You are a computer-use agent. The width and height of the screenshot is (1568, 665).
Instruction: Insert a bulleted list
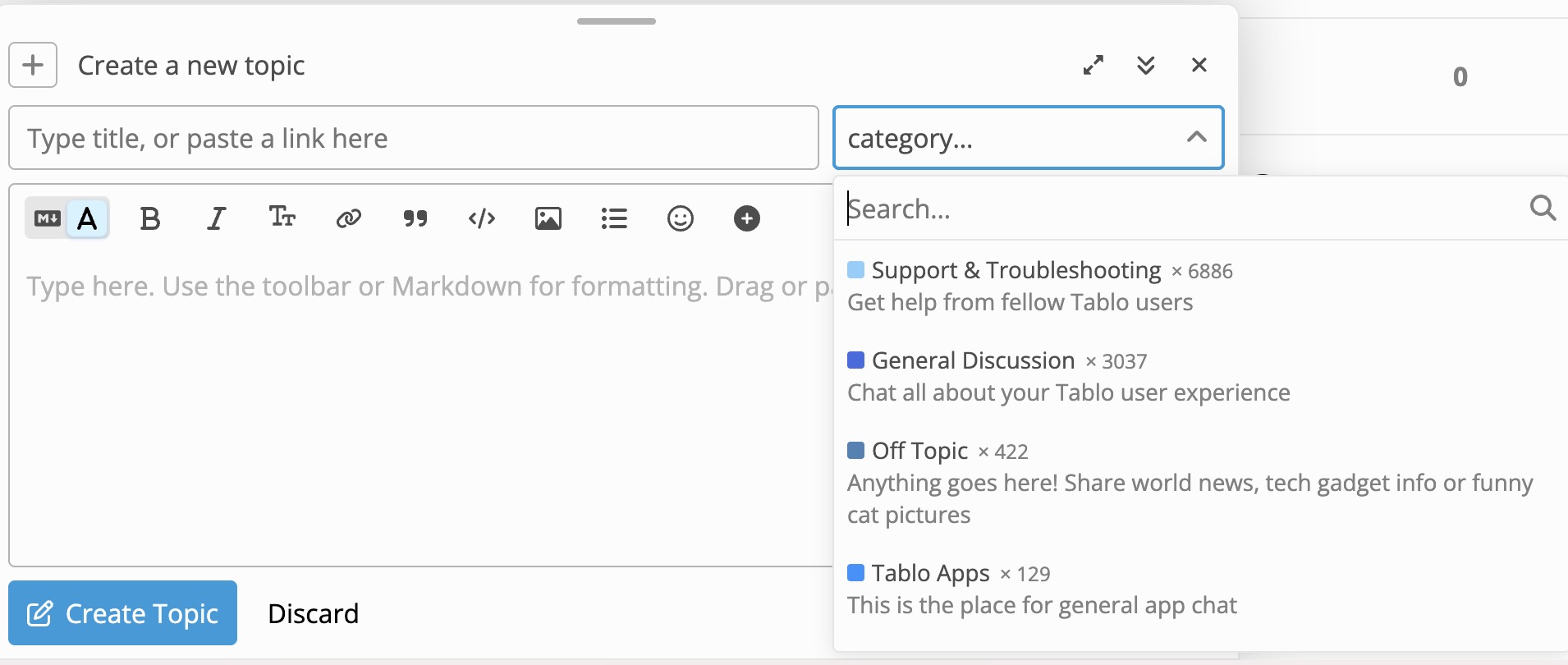point(614,218)
